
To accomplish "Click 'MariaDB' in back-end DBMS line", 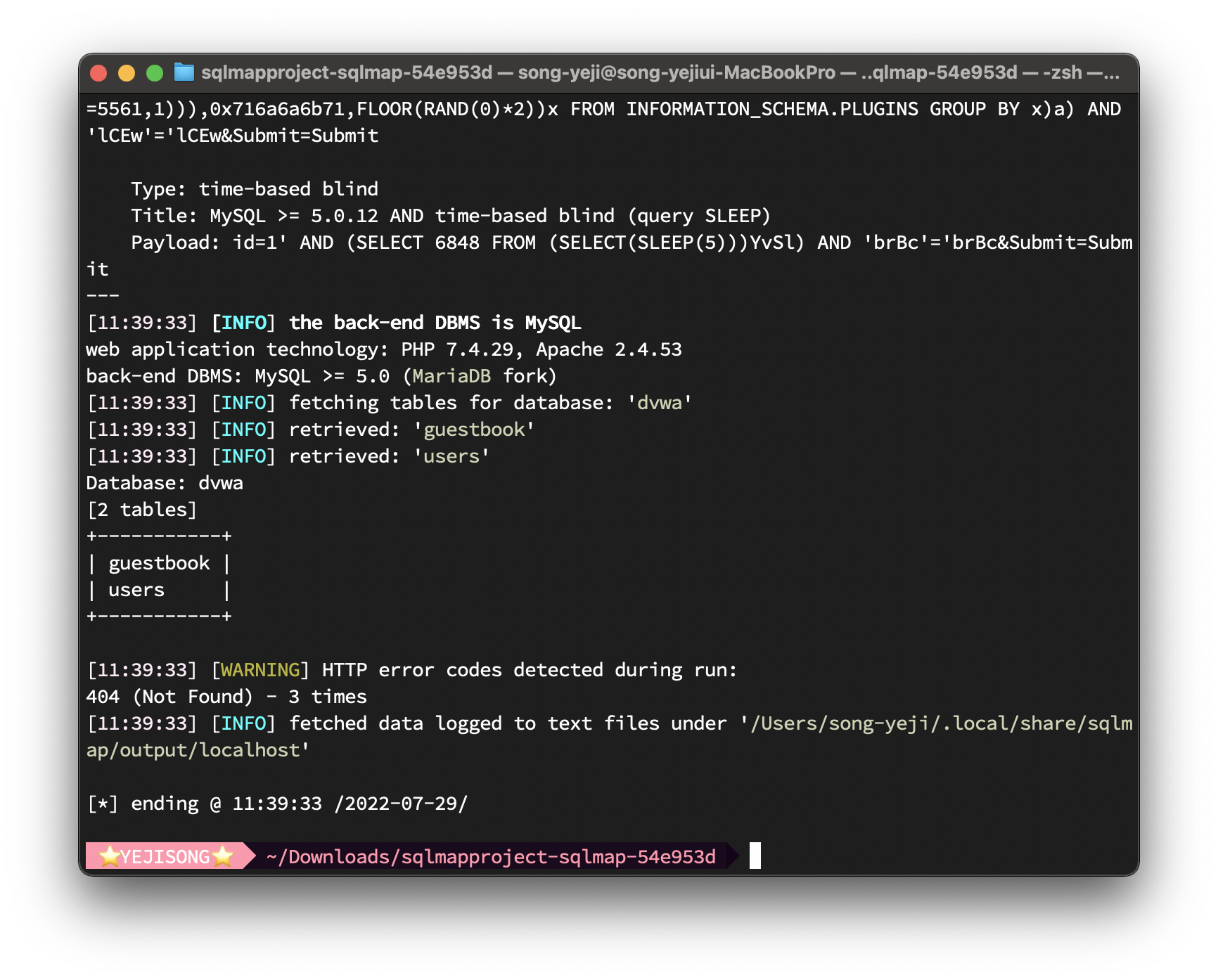I will click(451, 376).
